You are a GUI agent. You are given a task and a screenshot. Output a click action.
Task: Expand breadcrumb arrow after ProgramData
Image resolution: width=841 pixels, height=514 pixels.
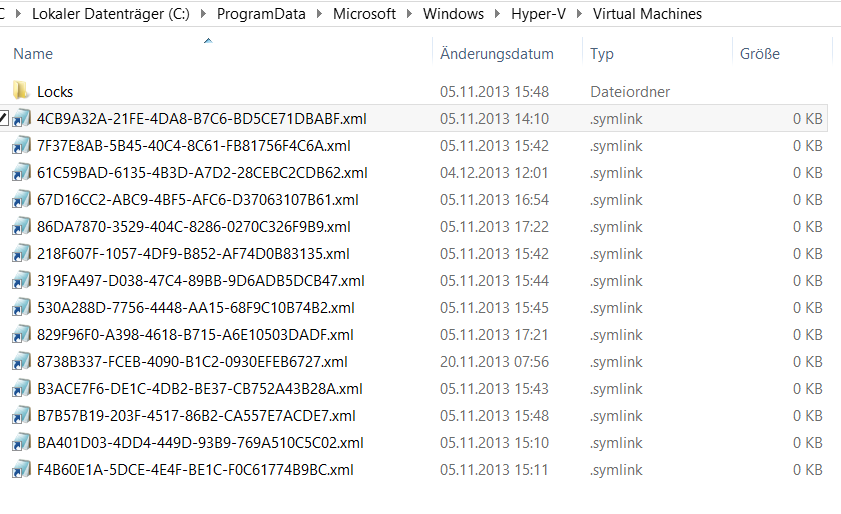coord(319,13)
